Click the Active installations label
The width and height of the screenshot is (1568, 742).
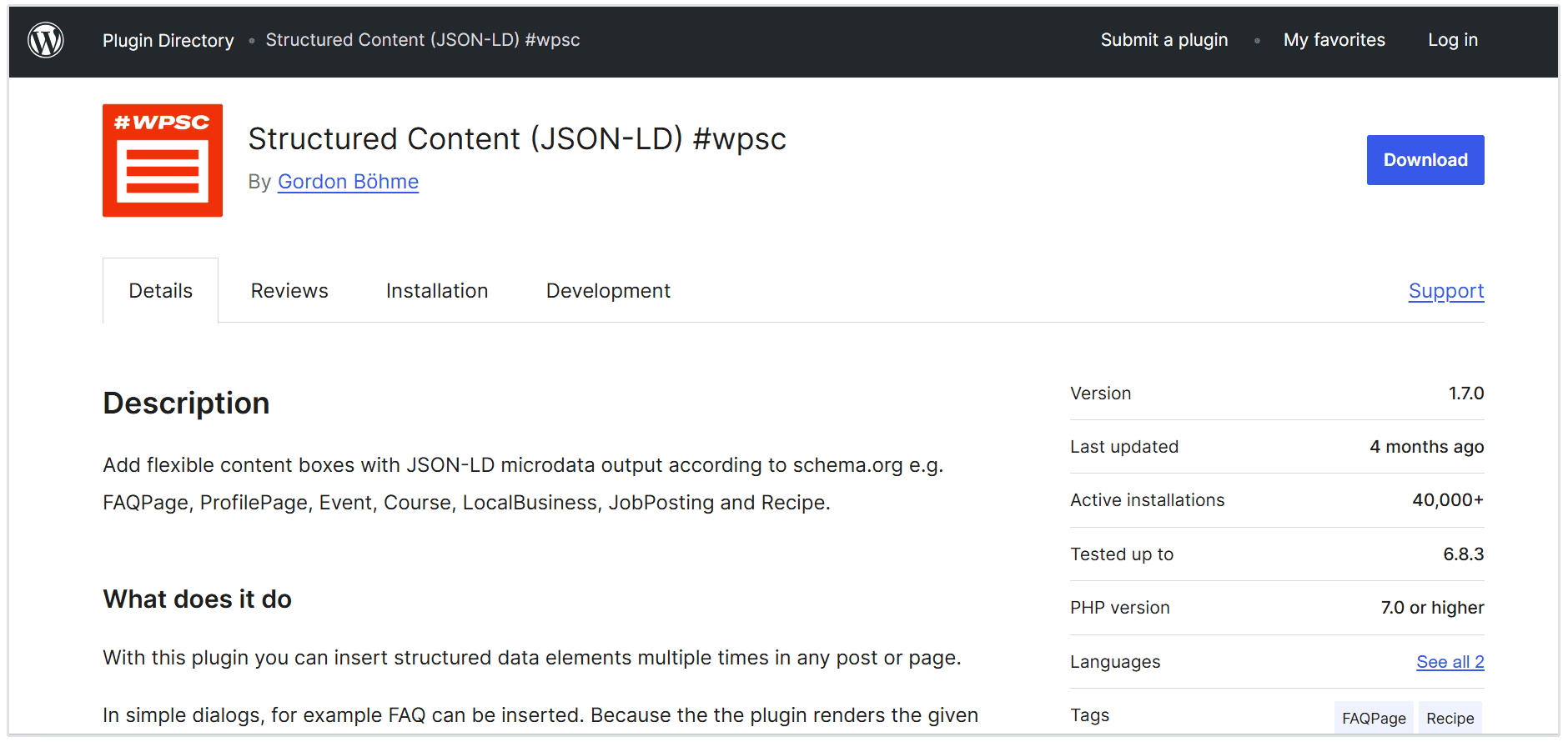point(1148,500)
